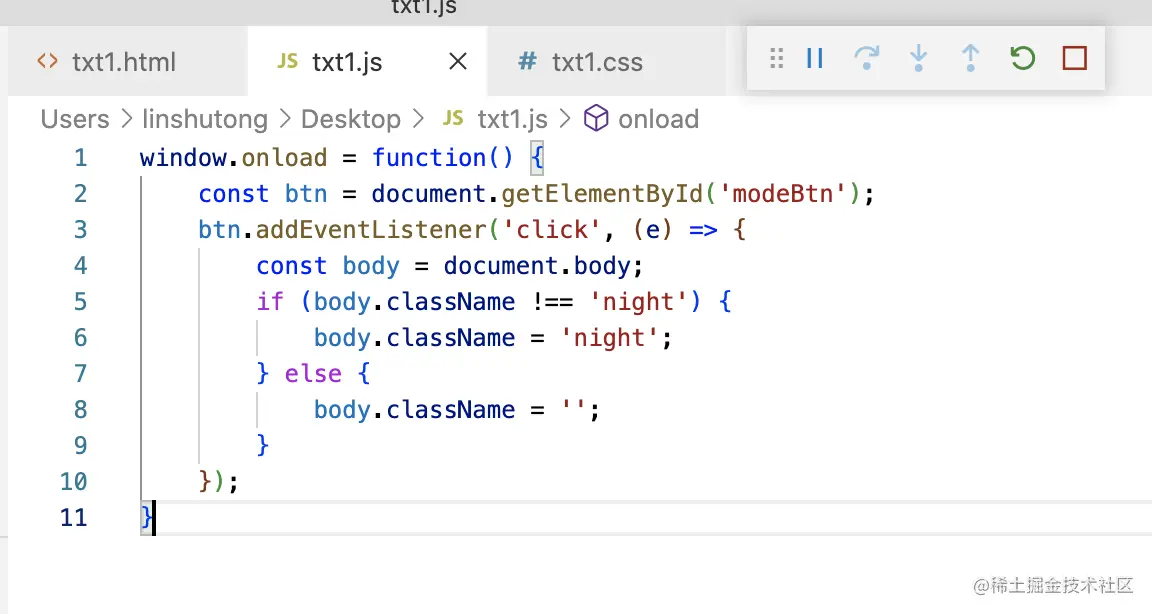This screenshot has width=1152, height=614.
Task: Click line number 11 in the gutter
Action: point(73,518)
